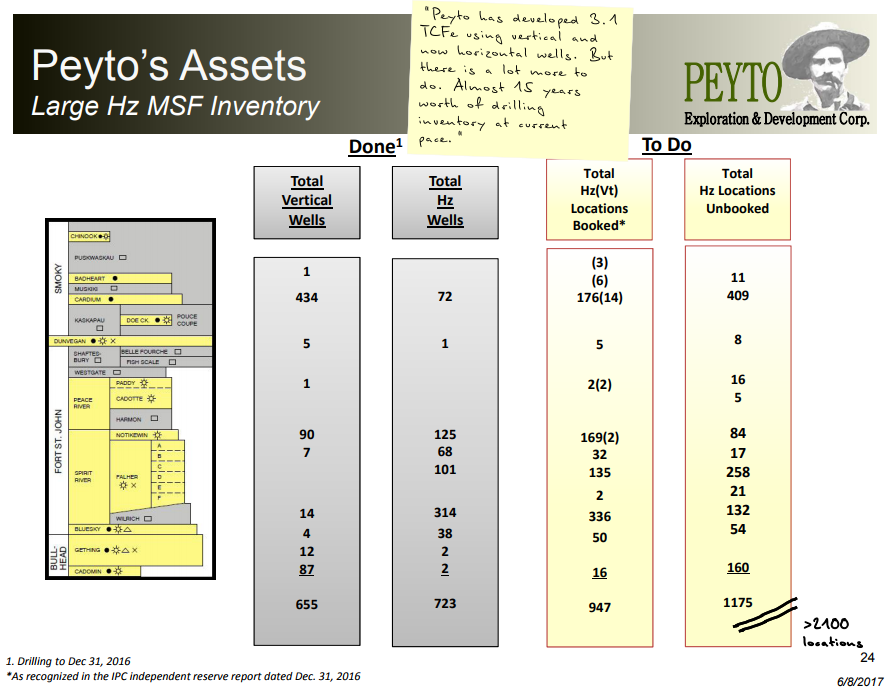Viewport: 889px width, 691px height.
Task: Select the Vertical Wells total 655
Action: point(307,605)
